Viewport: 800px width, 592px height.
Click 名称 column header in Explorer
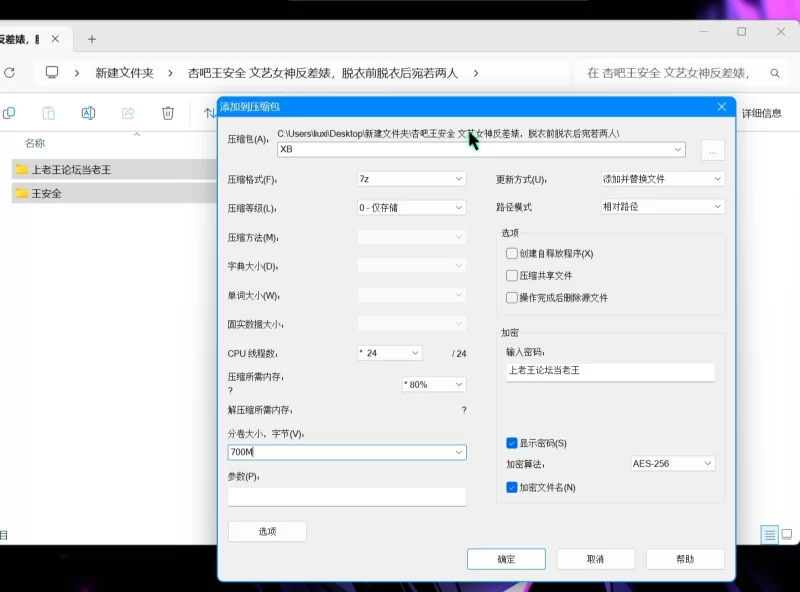[x=35, y=143]
